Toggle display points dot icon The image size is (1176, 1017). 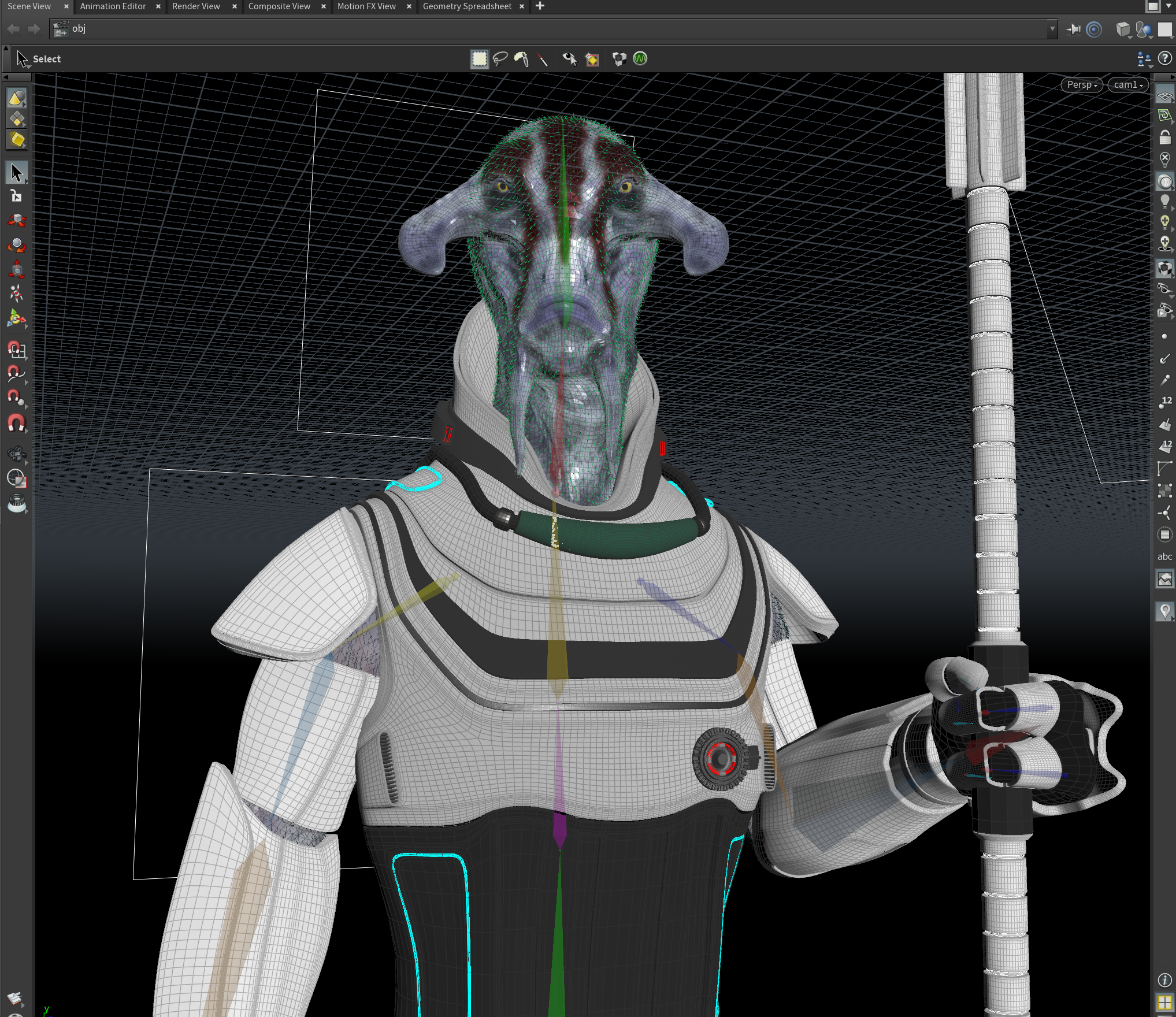point(1164,336)
